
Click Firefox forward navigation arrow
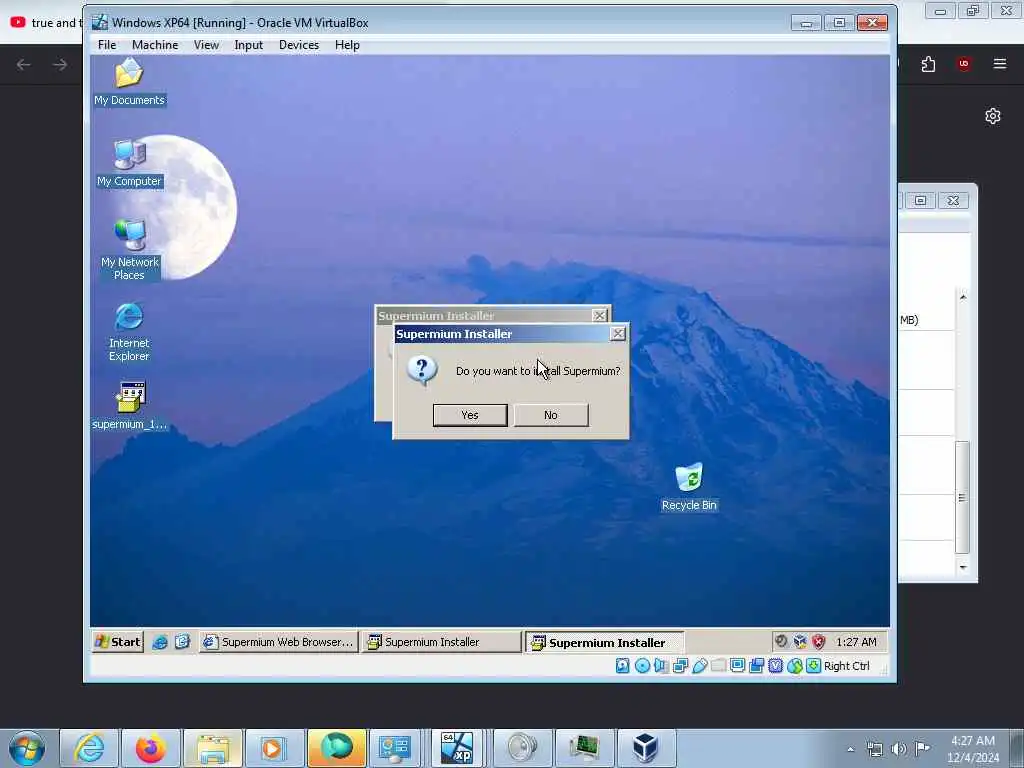click(60, 64)
